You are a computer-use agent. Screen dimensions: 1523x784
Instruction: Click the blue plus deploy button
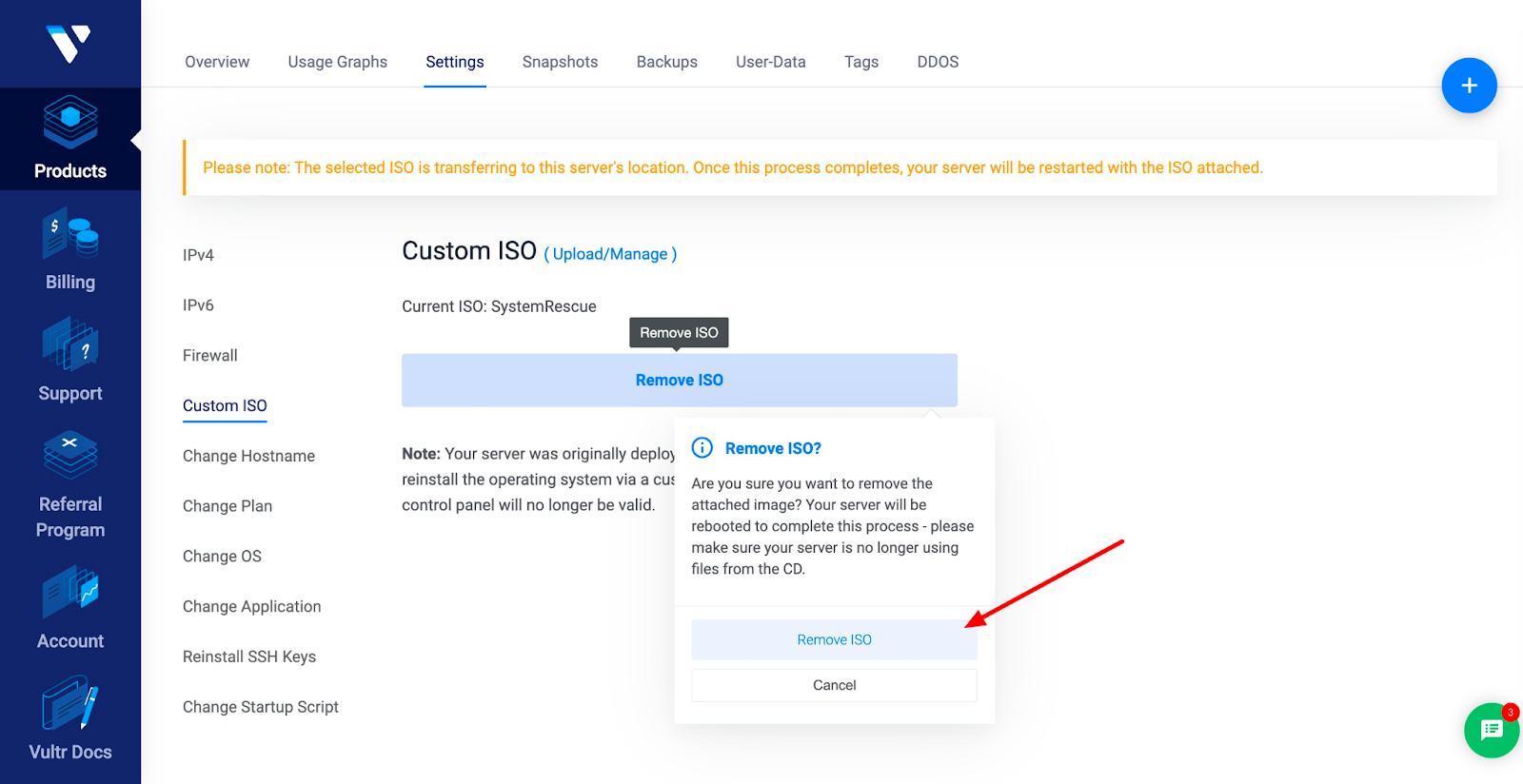click(1469, 86)
